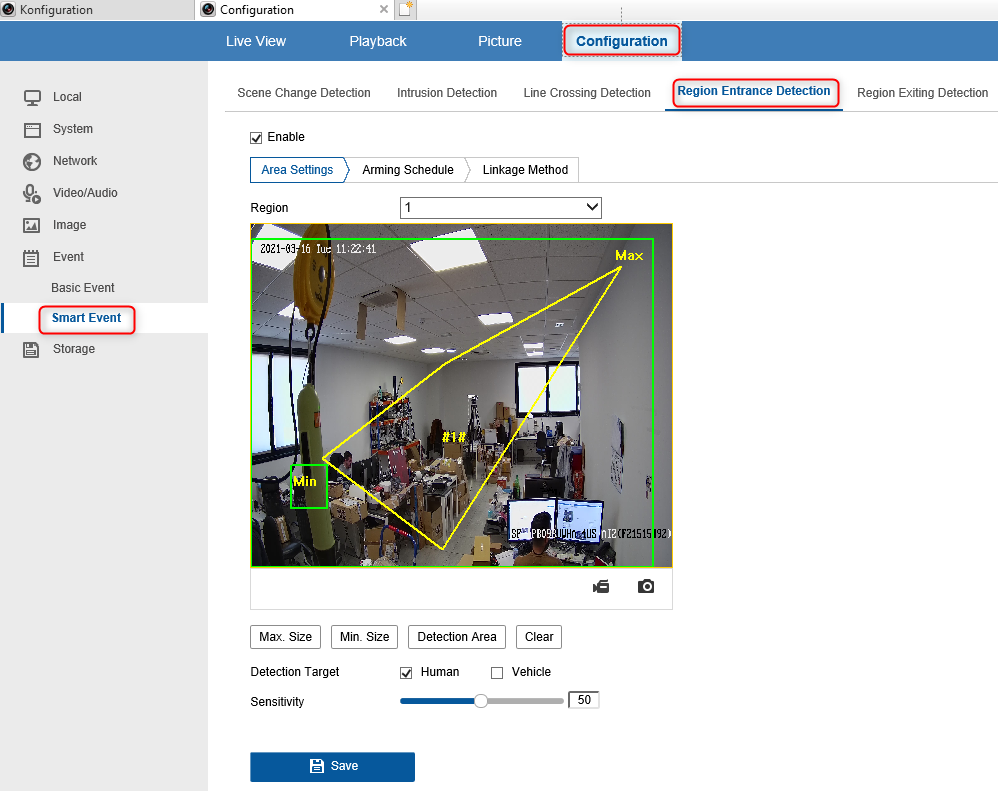998x791 pixels.
Task: Uncheck the Human detection target
Action: [x=406, y=673]
